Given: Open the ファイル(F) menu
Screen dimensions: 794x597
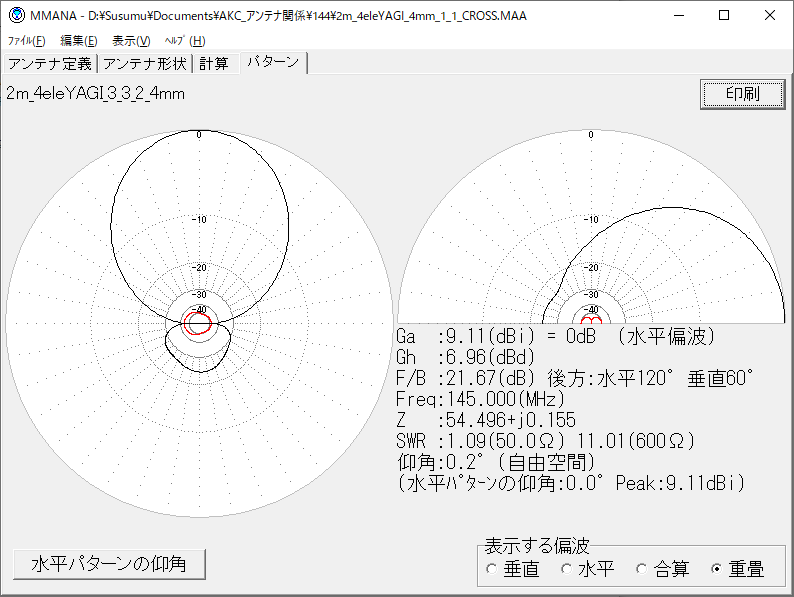Looking at the screenshot, I should tap(27, 41).
